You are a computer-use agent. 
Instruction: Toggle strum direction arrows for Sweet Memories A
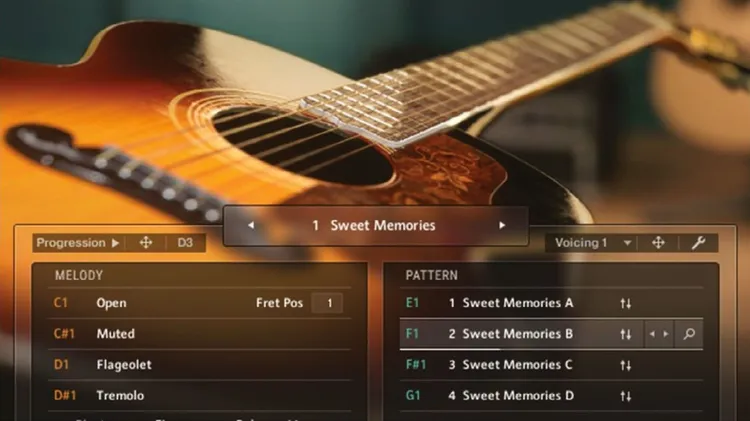(x=626, y=303)
